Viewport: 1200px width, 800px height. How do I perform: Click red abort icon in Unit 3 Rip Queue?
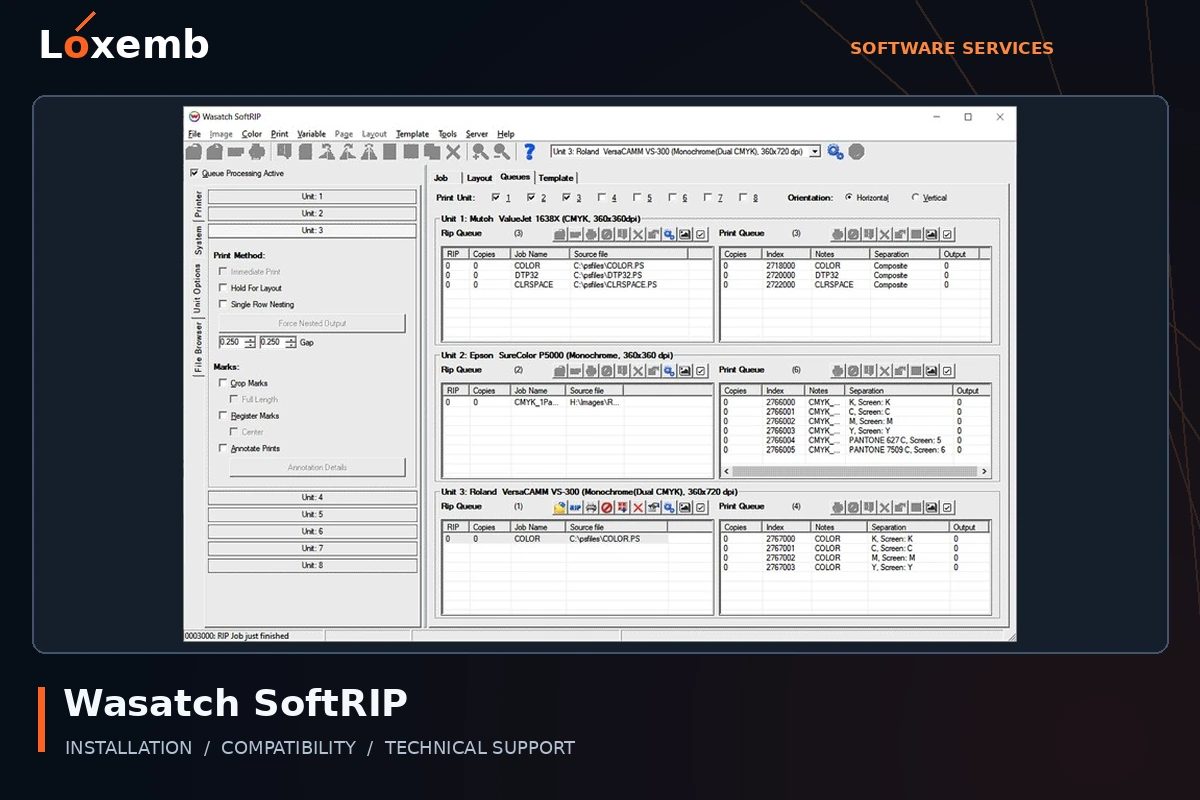[607, 507]
